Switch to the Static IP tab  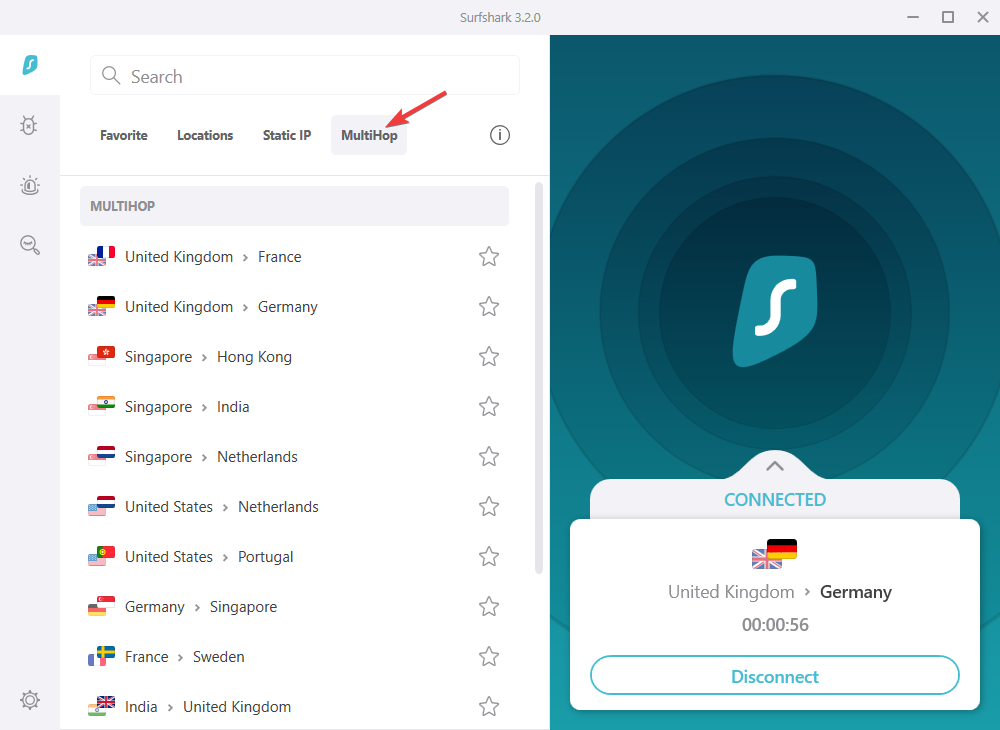coord(286,135)
